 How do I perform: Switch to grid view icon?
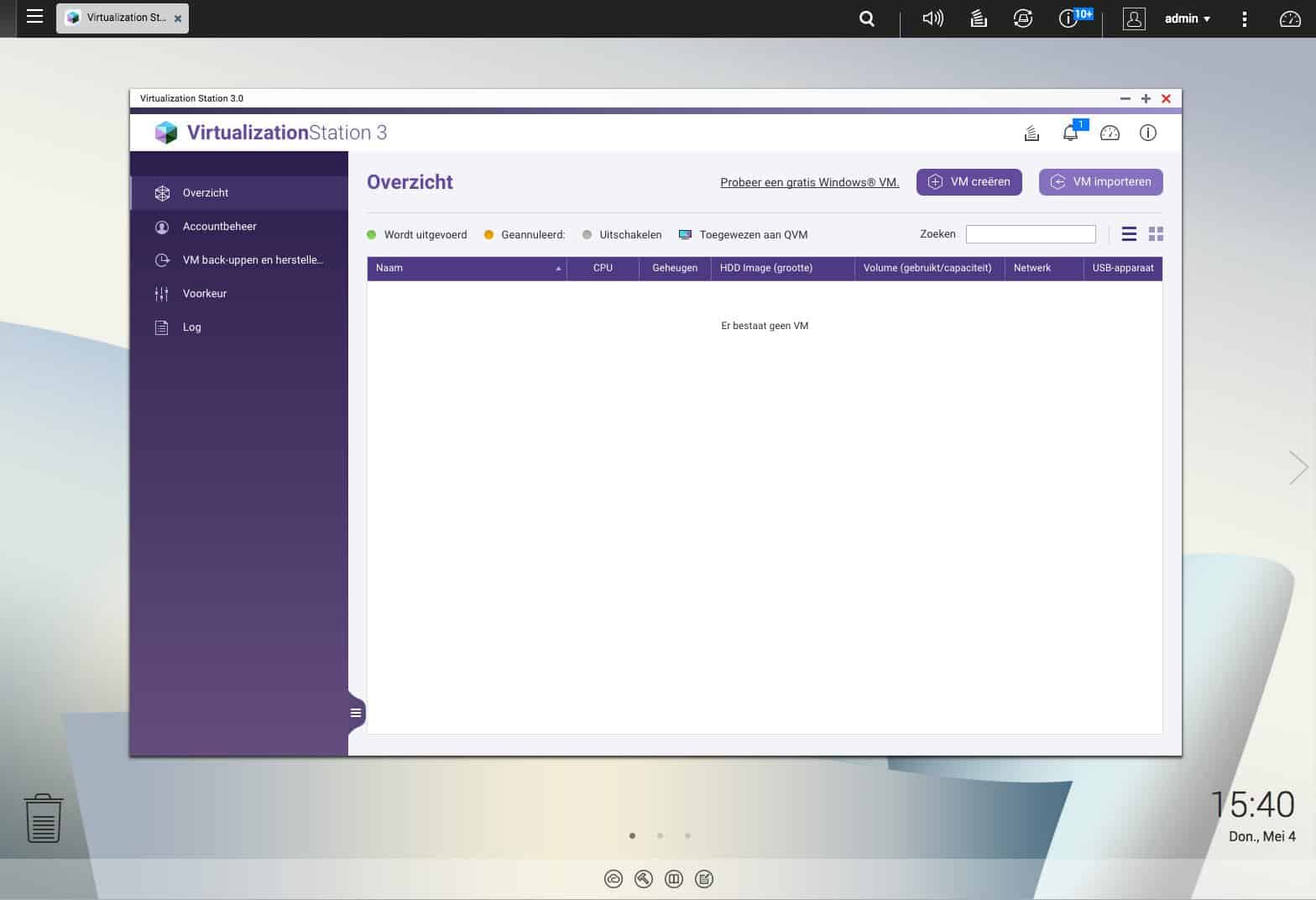click(x=1156, y=234)
